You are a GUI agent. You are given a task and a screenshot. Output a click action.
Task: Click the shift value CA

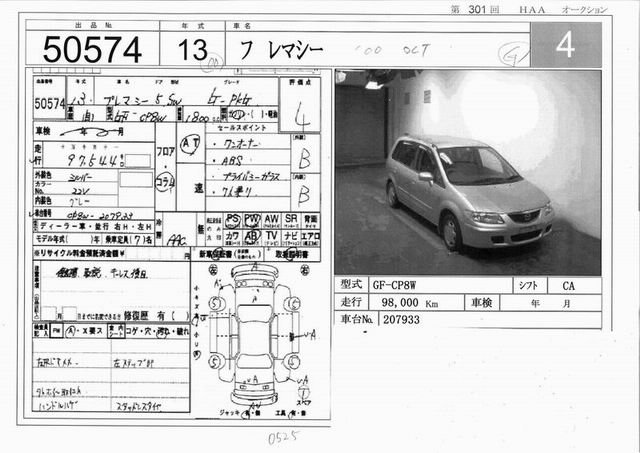568,286
